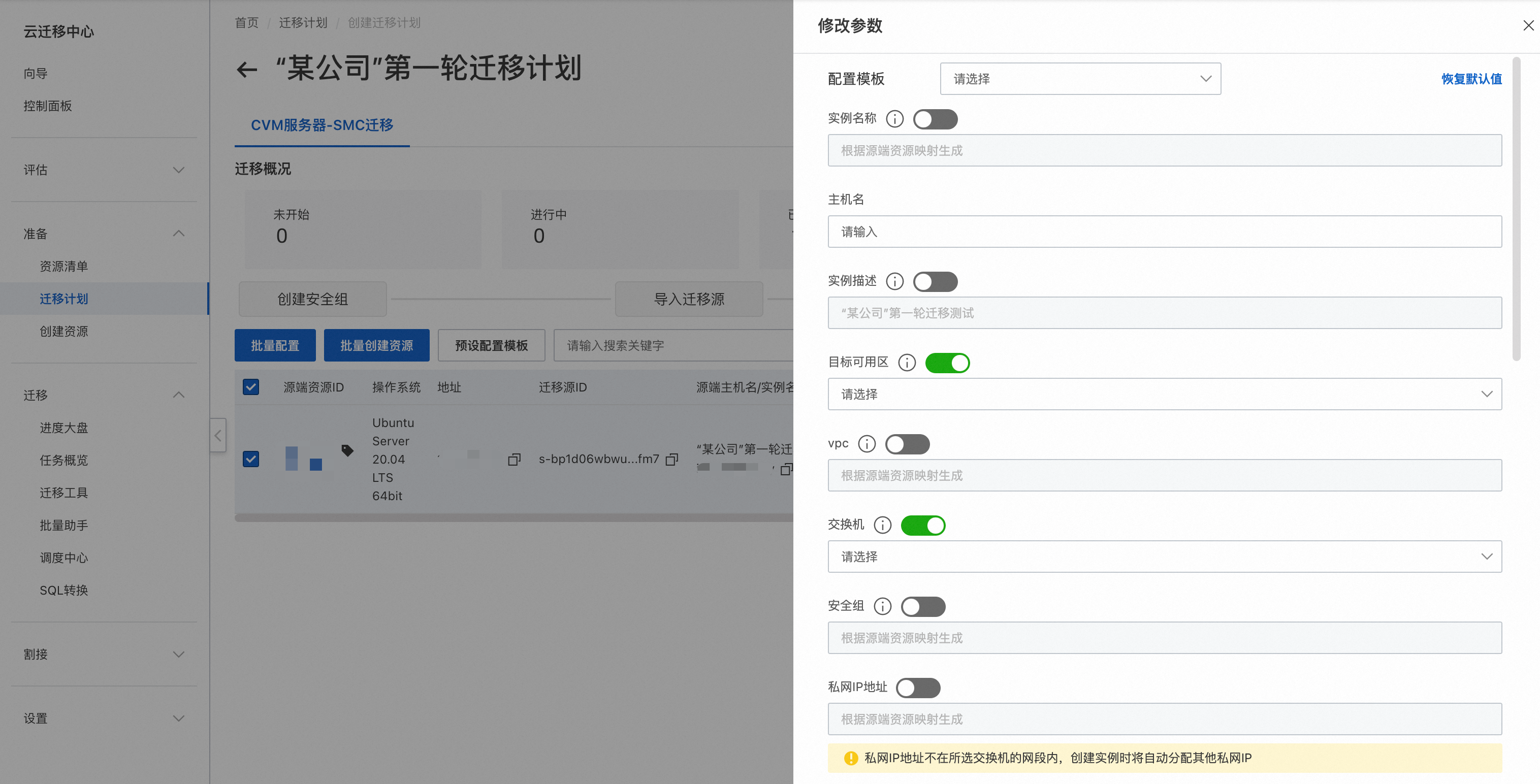This screenshot has height=784, width=1540.
Task: Copy migration source ID s-bp1d06wbwu...fm7
Action: [672, 459]
